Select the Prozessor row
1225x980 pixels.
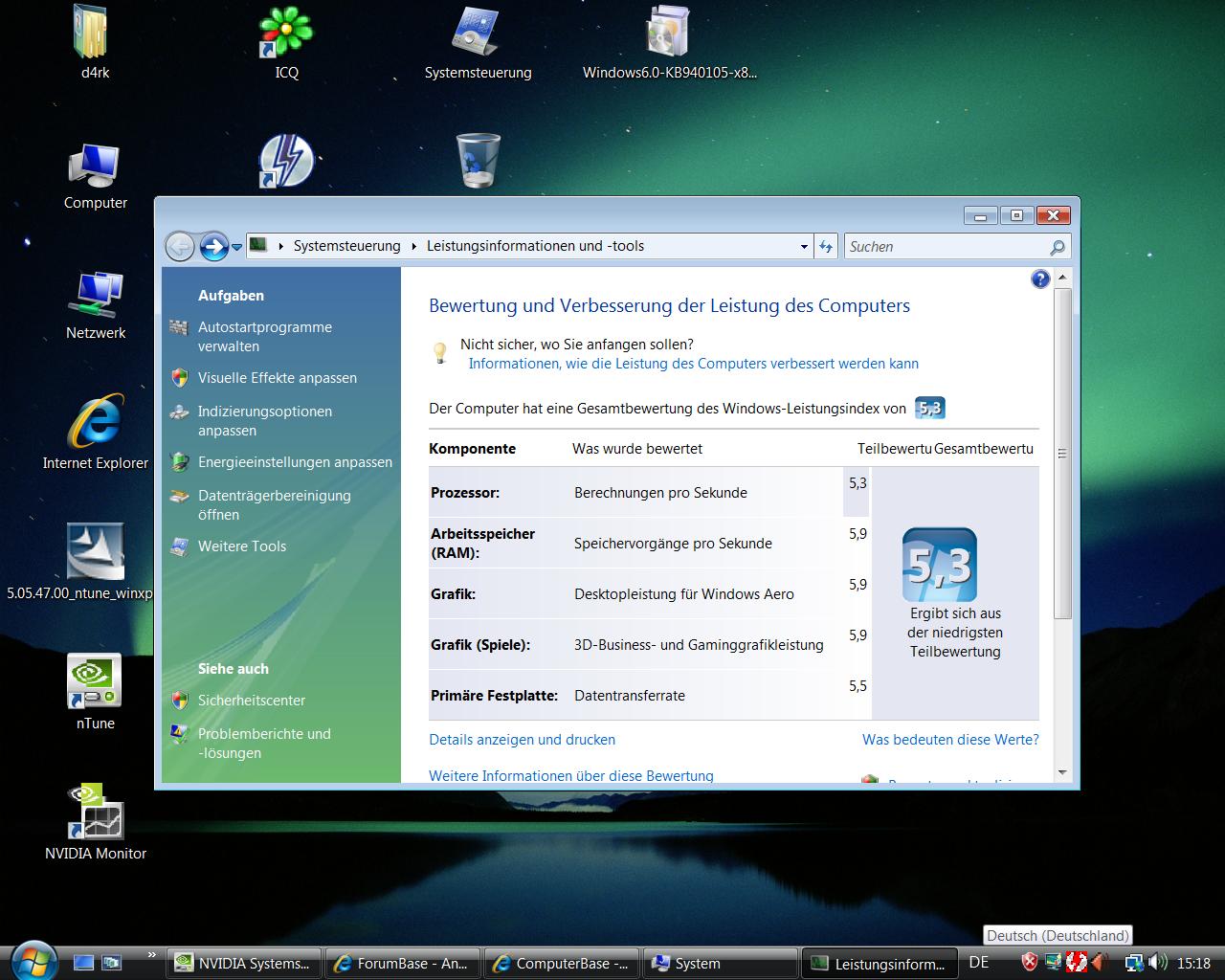pyautogui.click(x=650, y=492)
